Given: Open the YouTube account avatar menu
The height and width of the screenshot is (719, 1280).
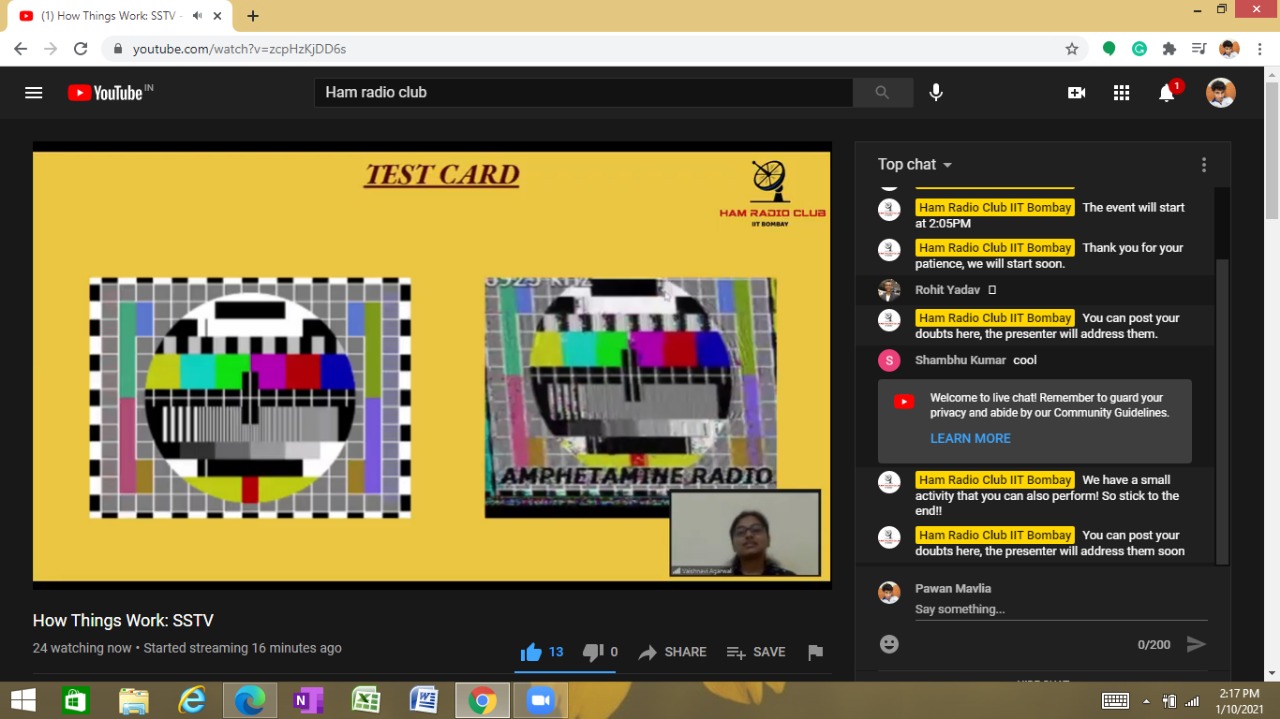Looking at the screenshot, I should point(1220,92).
